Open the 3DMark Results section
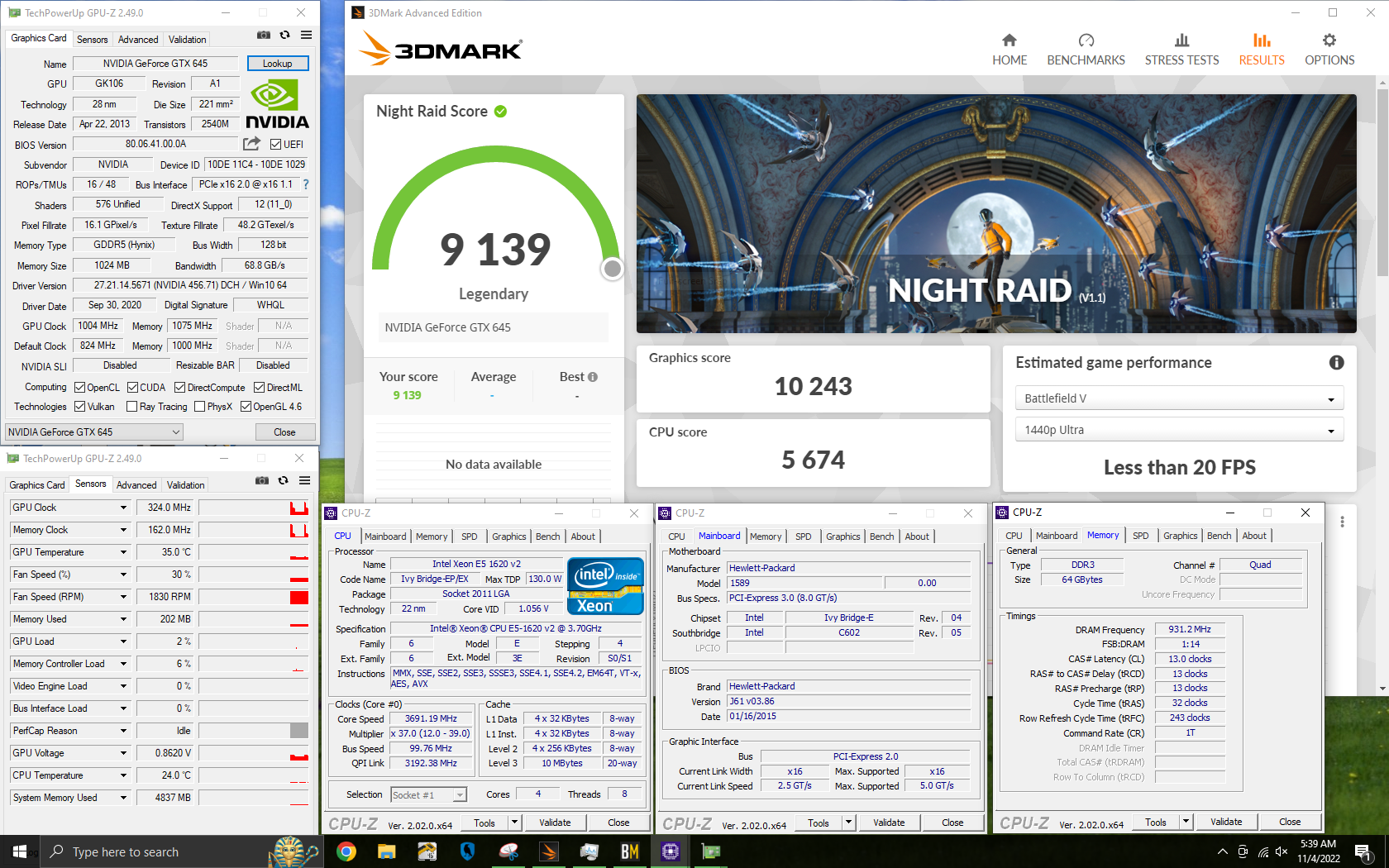The width and height of the screenshot is (1389, 868). [1261, 50]
